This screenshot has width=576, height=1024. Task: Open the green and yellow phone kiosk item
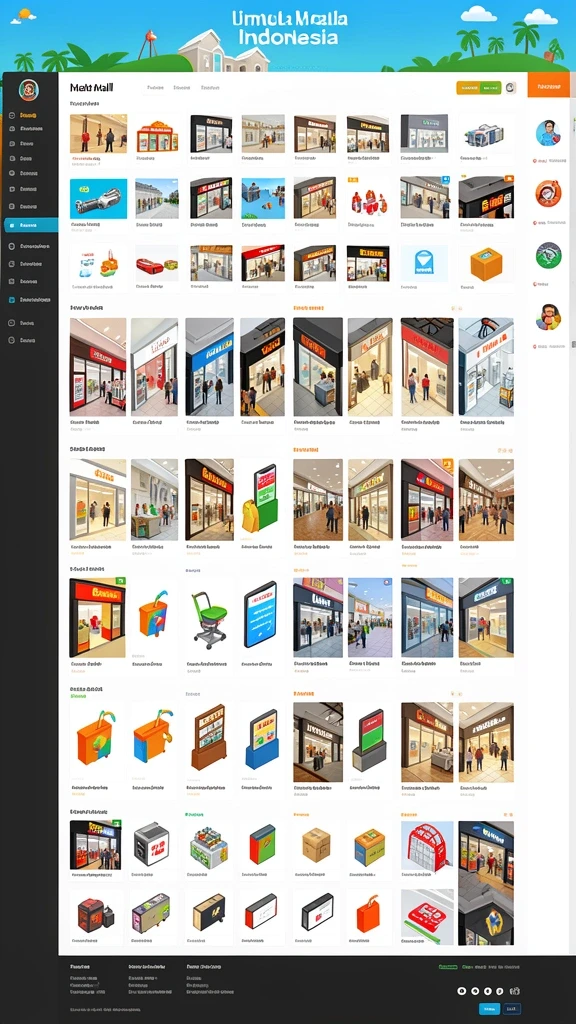click(262, 500)
